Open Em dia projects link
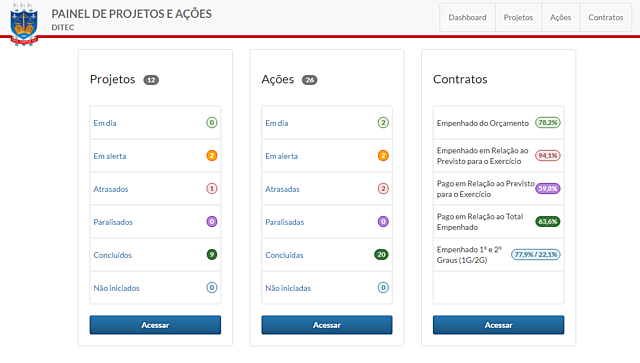 [x=105, y=123]
